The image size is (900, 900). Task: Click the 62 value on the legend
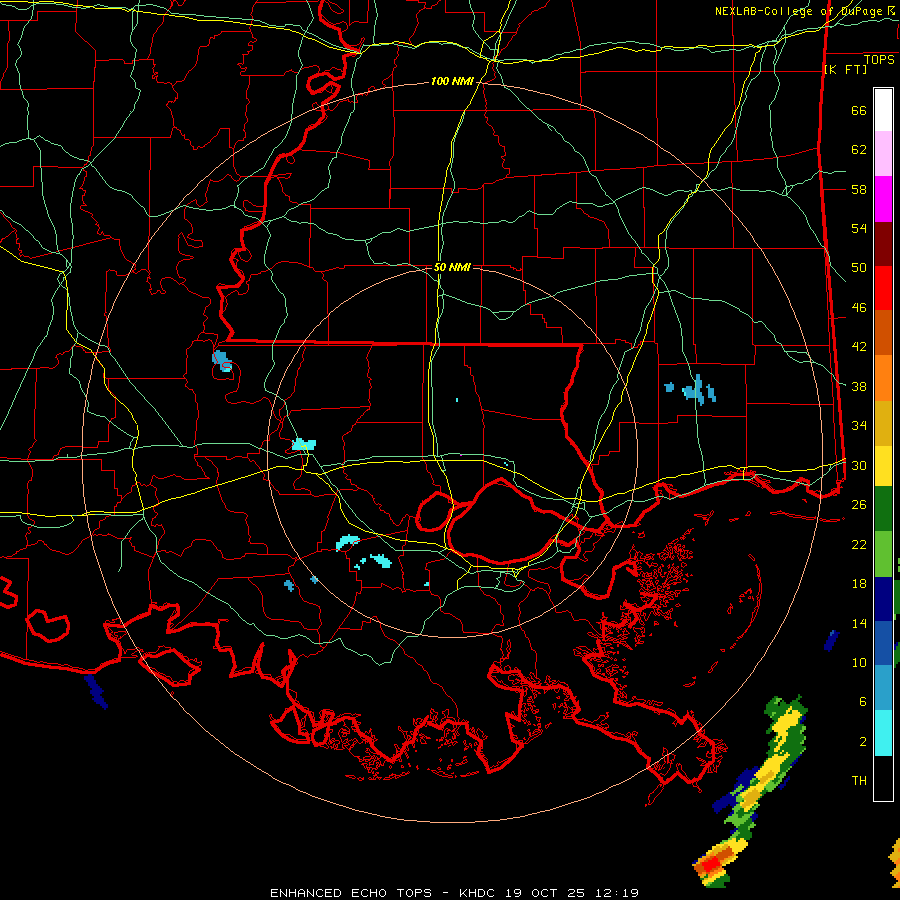point(859,150)
